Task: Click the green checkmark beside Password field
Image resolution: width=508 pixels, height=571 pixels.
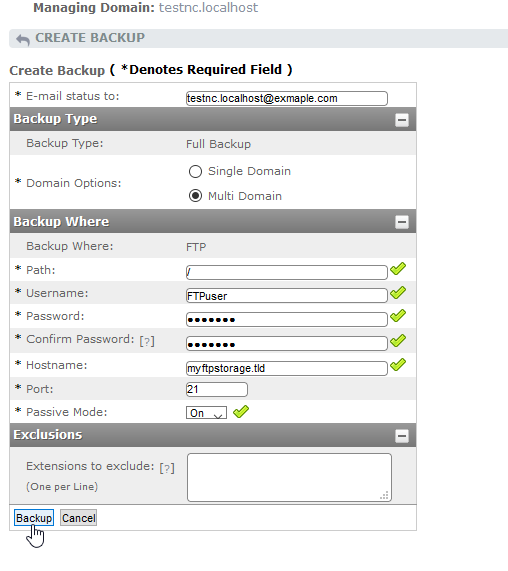Action: pyautogui.click(x=398, y=315)
